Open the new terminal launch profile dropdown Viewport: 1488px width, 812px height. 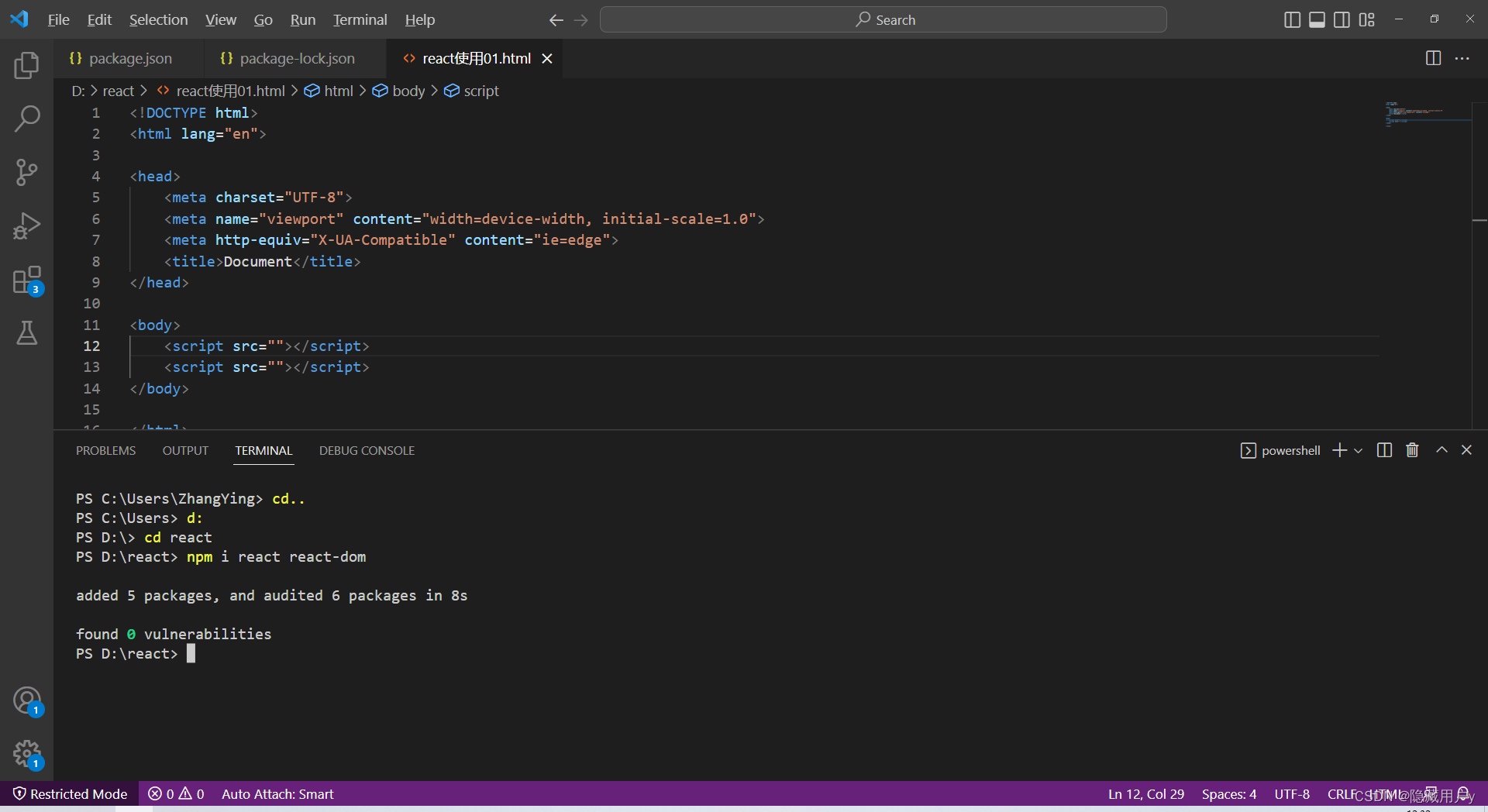point(1359,451)
